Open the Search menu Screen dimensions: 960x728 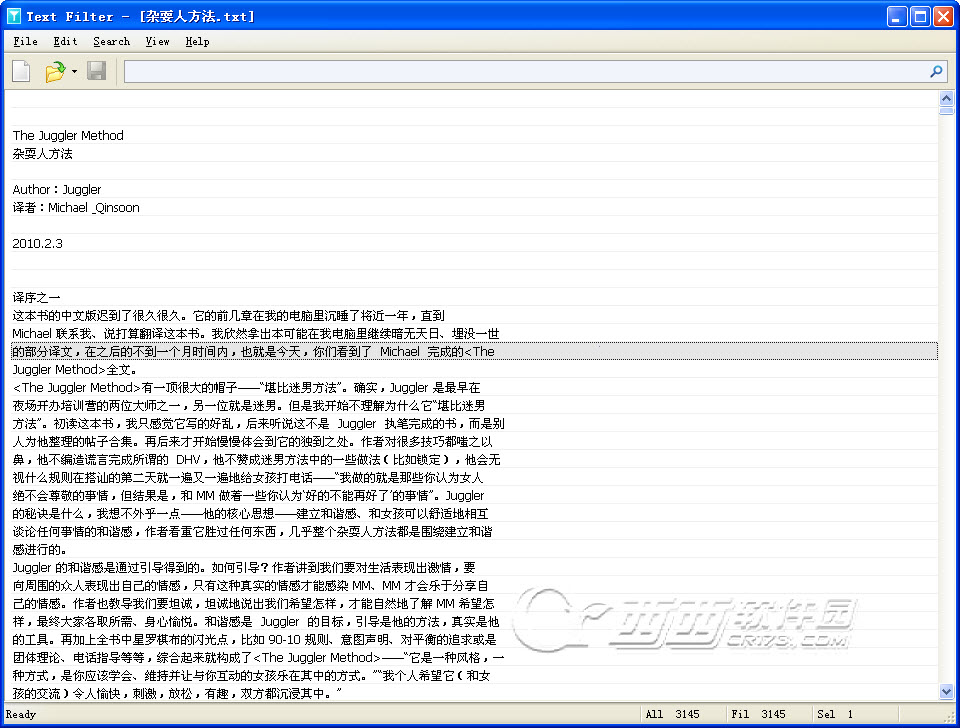point(111,42)
